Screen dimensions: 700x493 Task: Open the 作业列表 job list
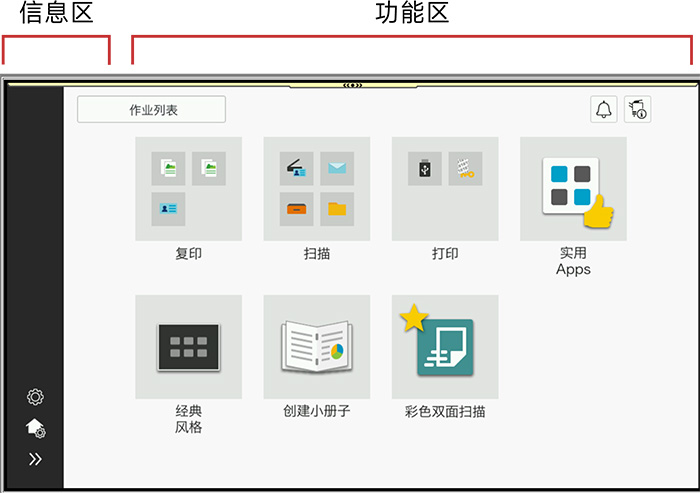point(151,110)
